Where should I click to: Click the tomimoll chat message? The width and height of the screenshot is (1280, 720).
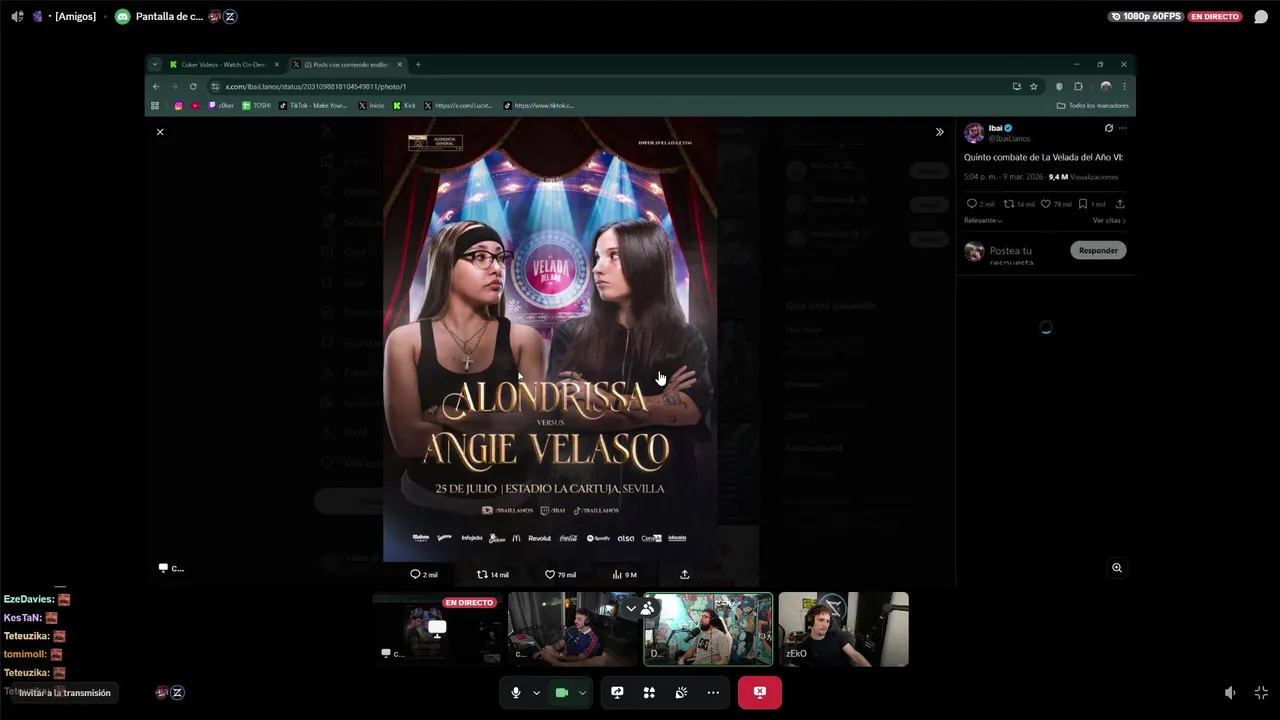pos(35,654)
